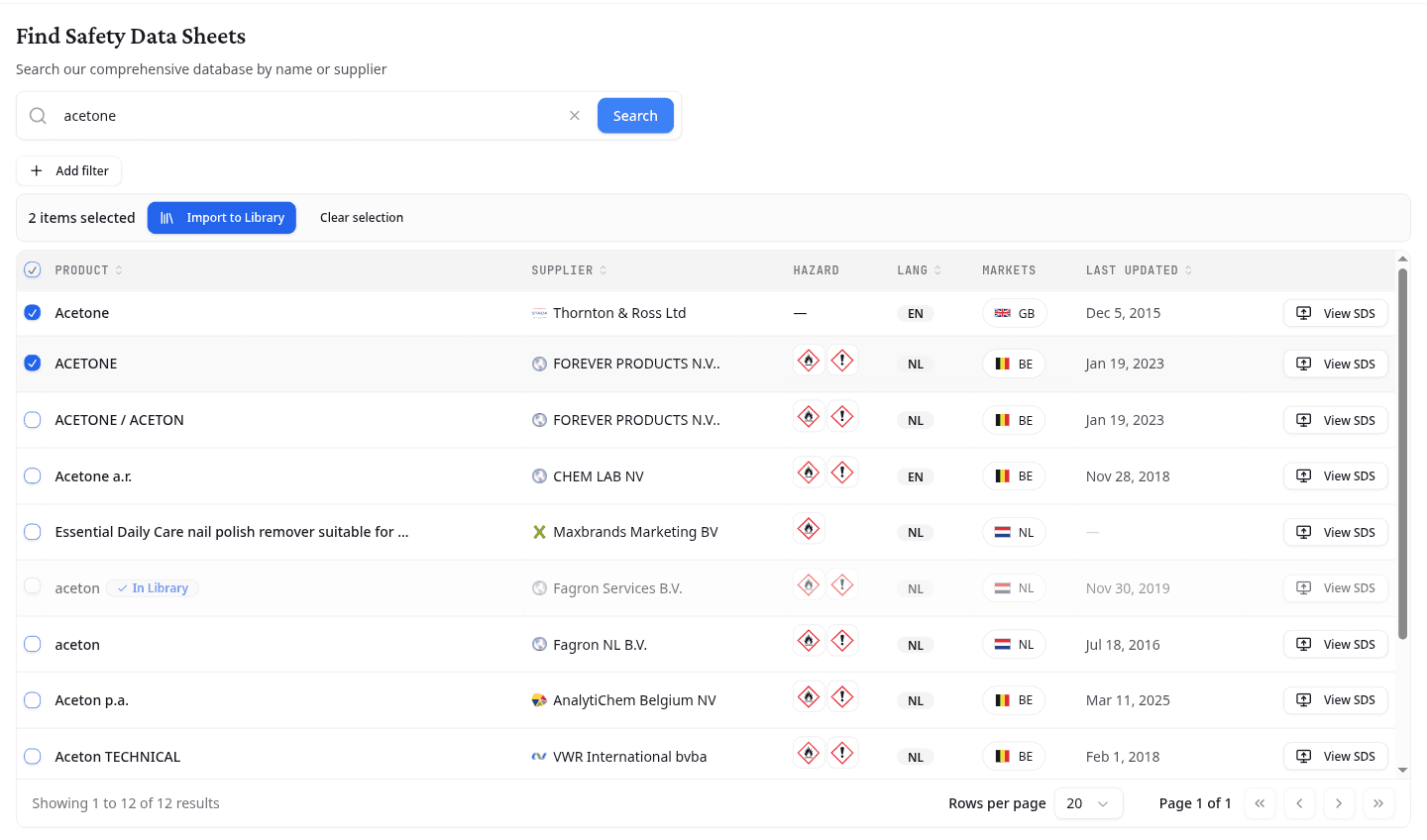Go to the next page

click(x=1339, y=803)
